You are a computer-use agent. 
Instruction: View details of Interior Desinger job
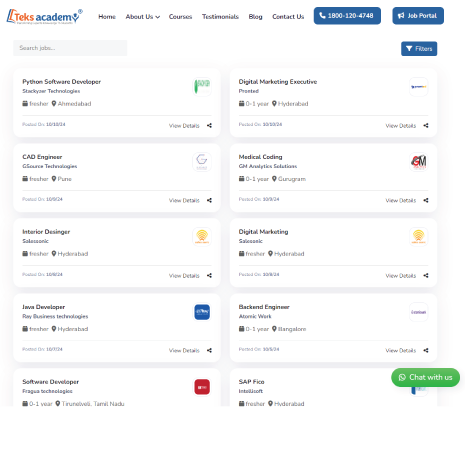[x=184, y=276]
